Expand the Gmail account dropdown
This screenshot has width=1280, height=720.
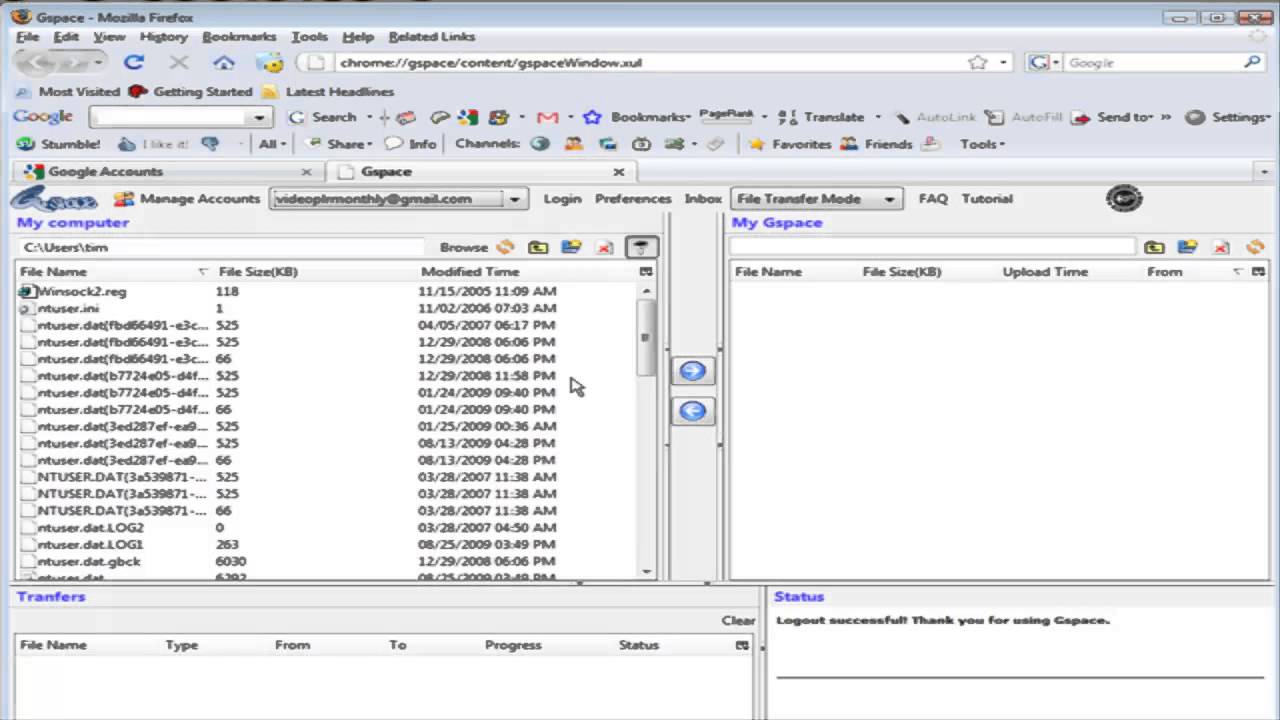(x=514, y=199)
